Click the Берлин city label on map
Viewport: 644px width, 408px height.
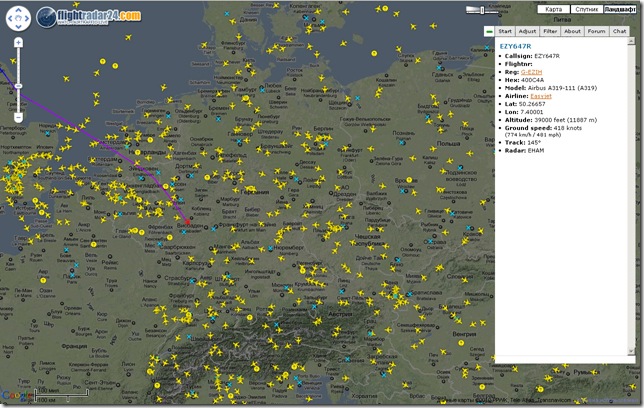(x=323, y=129)
